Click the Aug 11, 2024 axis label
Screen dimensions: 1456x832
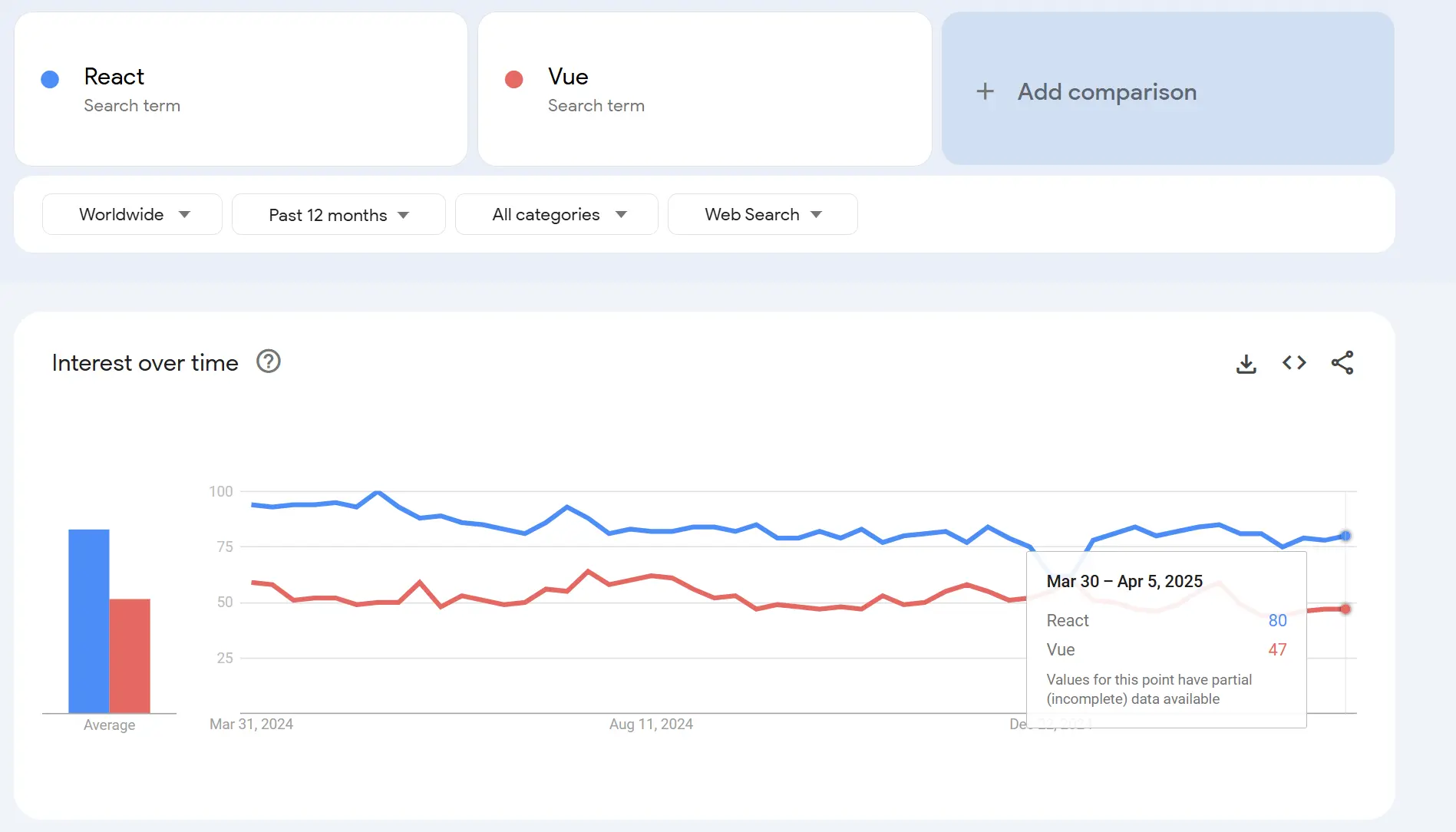[651, 724]
